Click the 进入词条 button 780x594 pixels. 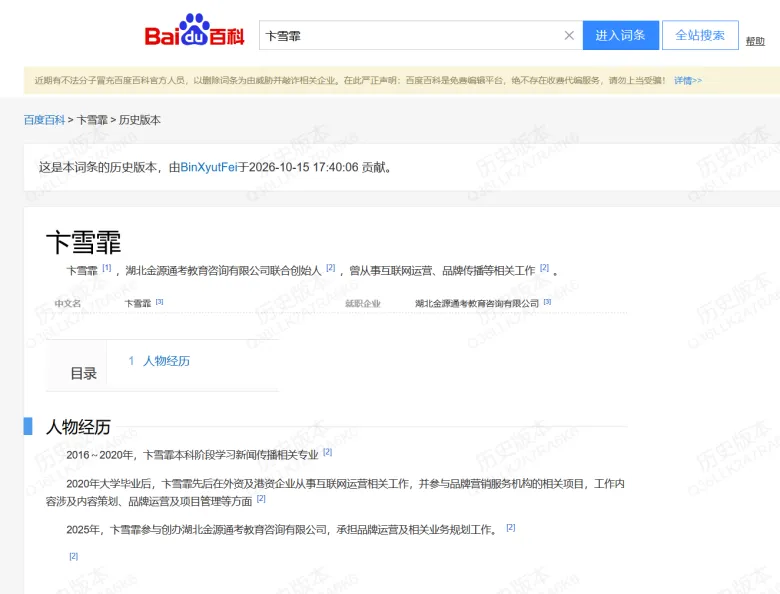(620, 35)
